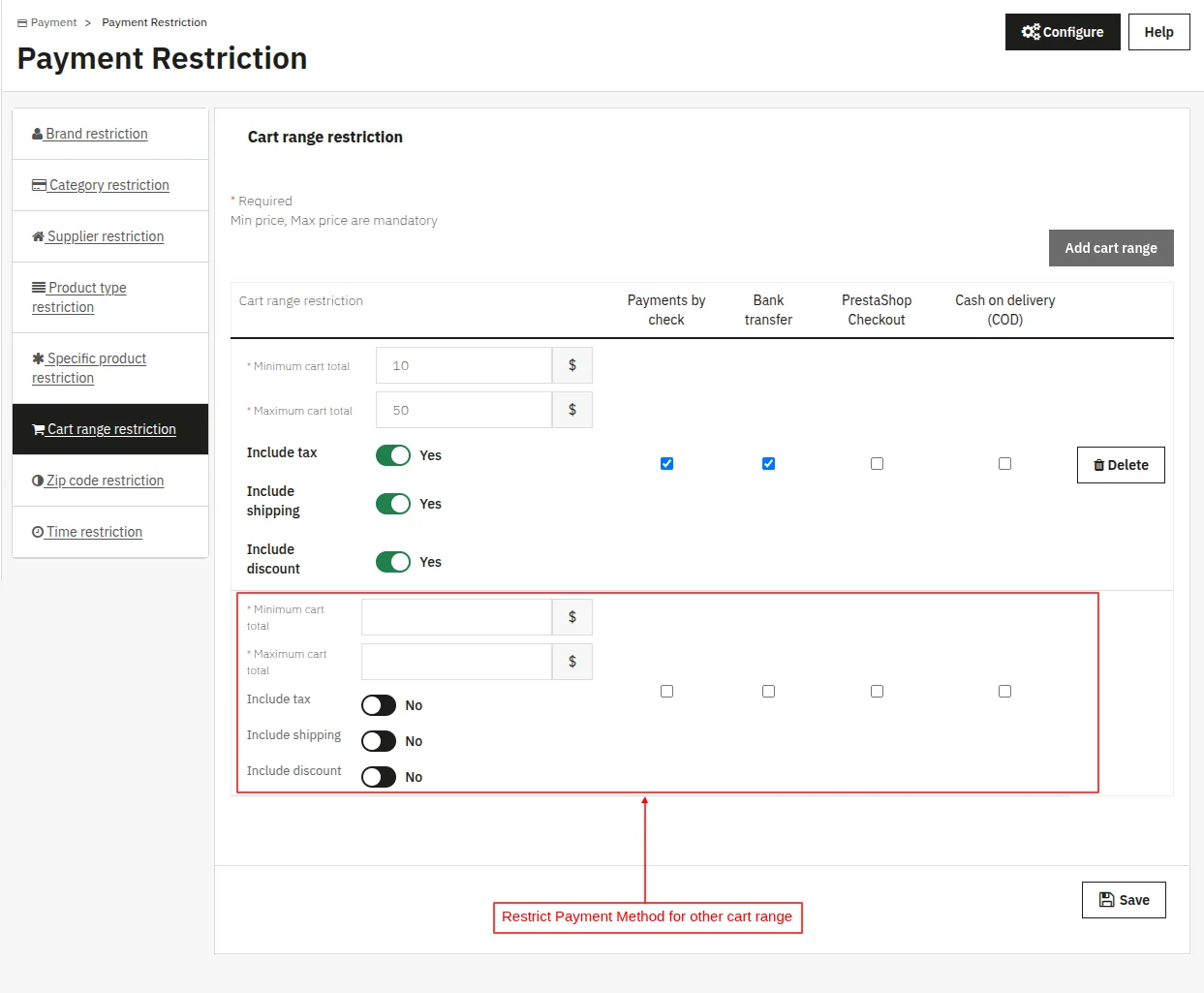This screenshot has width=1204, height=993.
Task: Click the empty Minimum cart total field
Action: point(457,617)
